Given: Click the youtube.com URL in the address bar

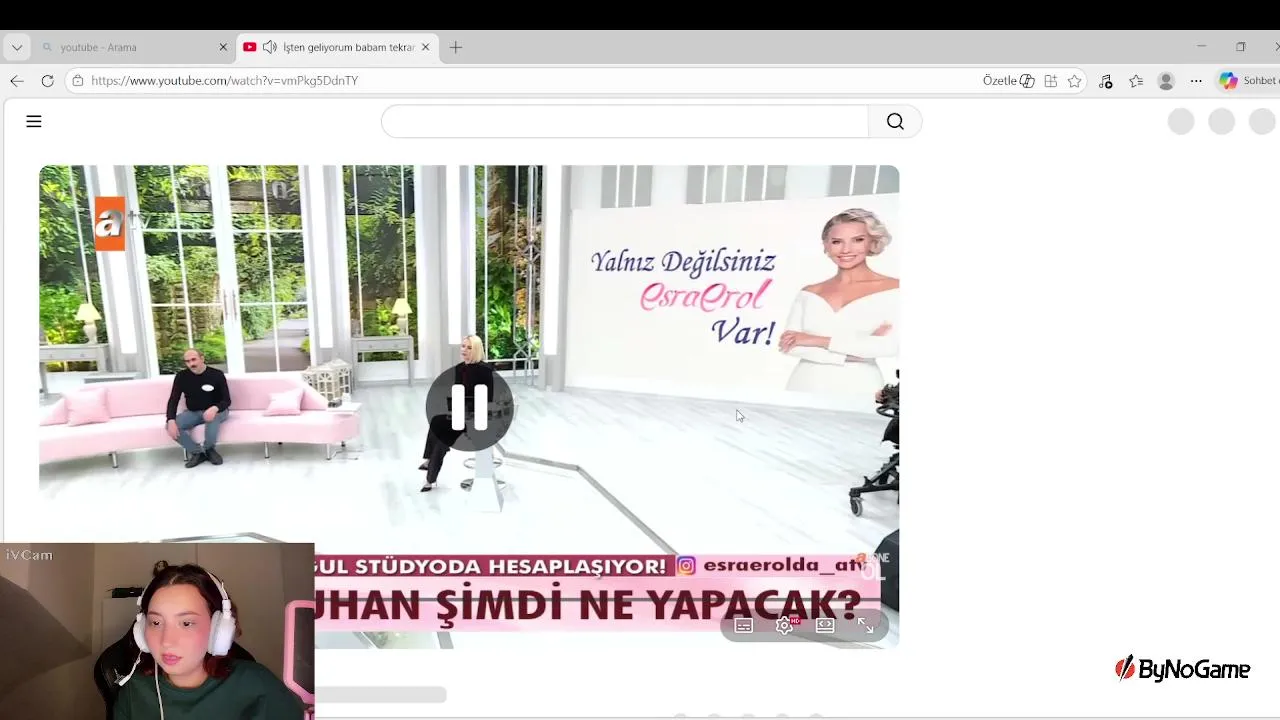Looking at the screenshot, I should tap(225, 81).
